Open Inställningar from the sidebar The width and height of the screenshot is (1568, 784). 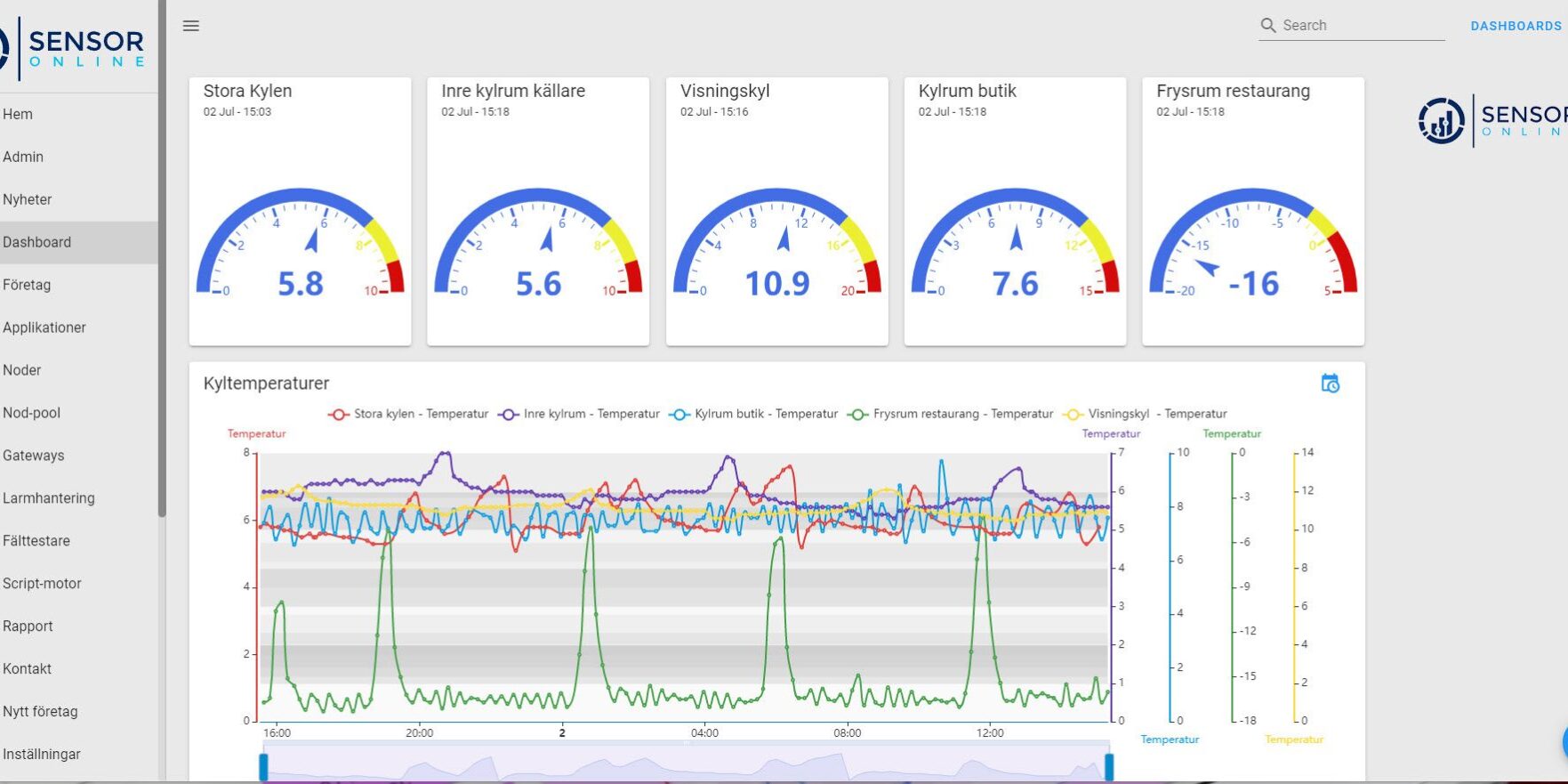tap(42, 755)
